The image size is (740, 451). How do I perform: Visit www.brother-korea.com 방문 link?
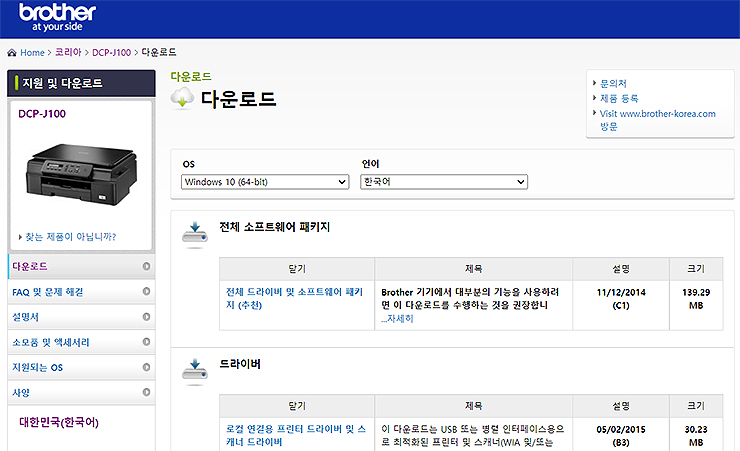tap(657, 120)
